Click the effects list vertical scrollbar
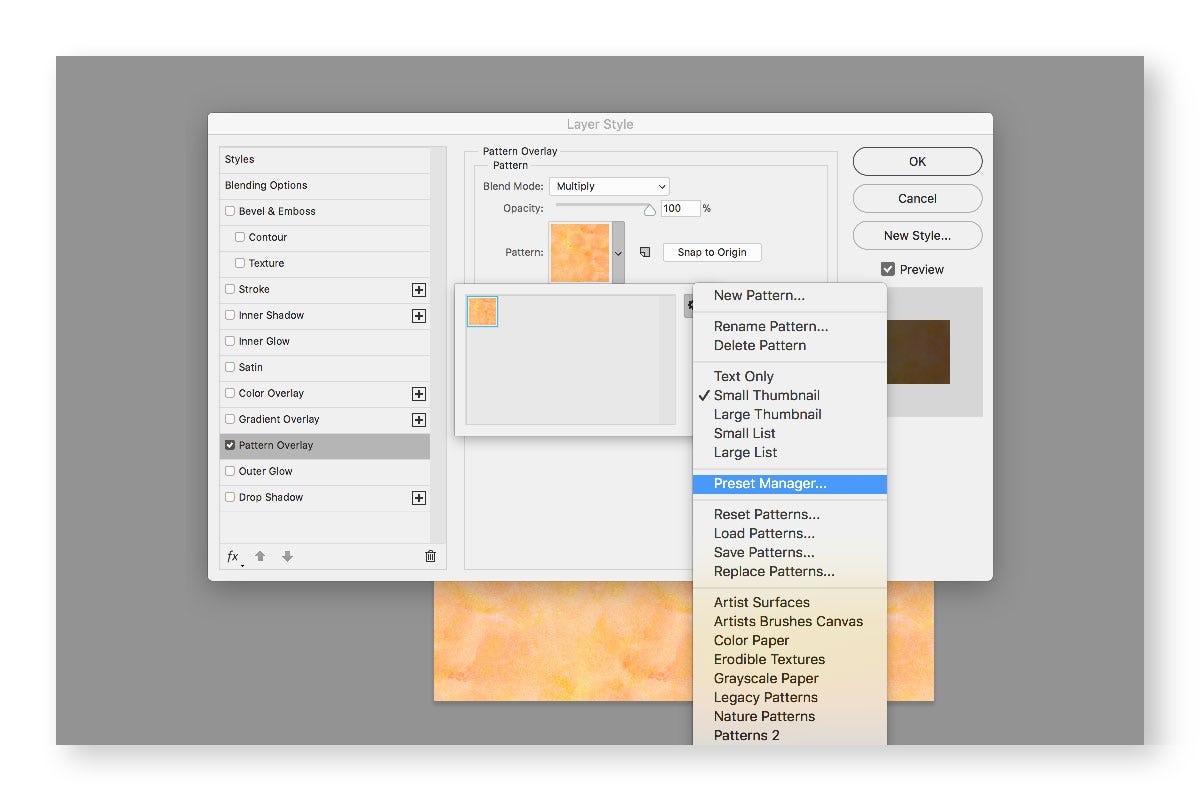The image size is (1200, 801). point(438,345)
